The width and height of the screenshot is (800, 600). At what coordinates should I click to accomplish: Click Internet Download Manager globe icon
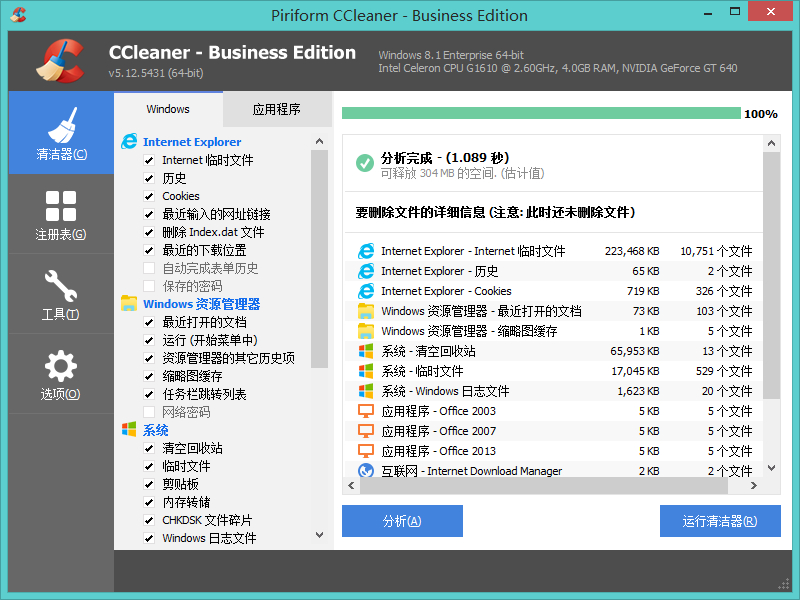(x=366, y=470)
